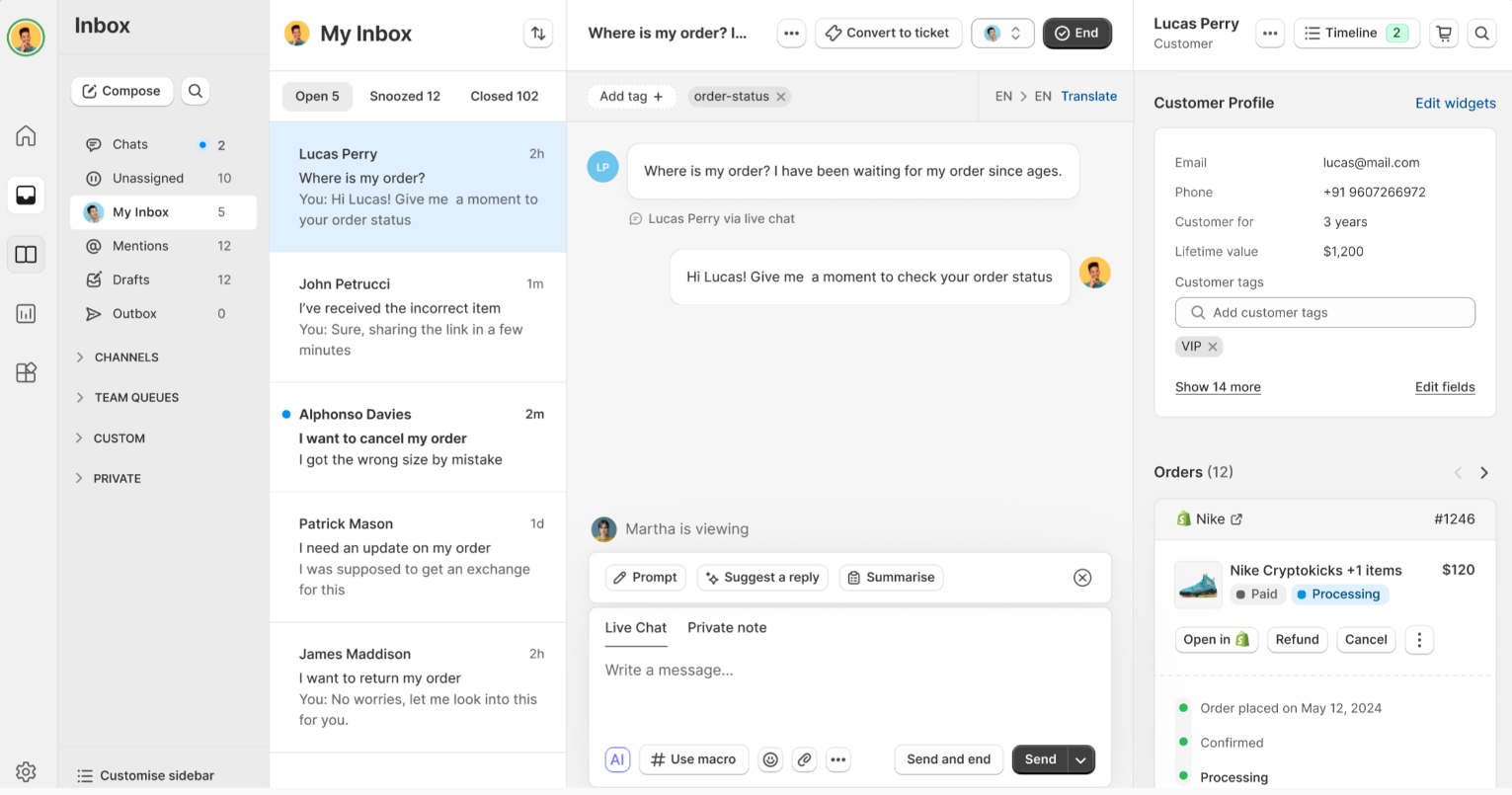Open the Settings gear icon
Image resolution: width=1512 pixels, height=795 pixels.
tap(26, 772)
